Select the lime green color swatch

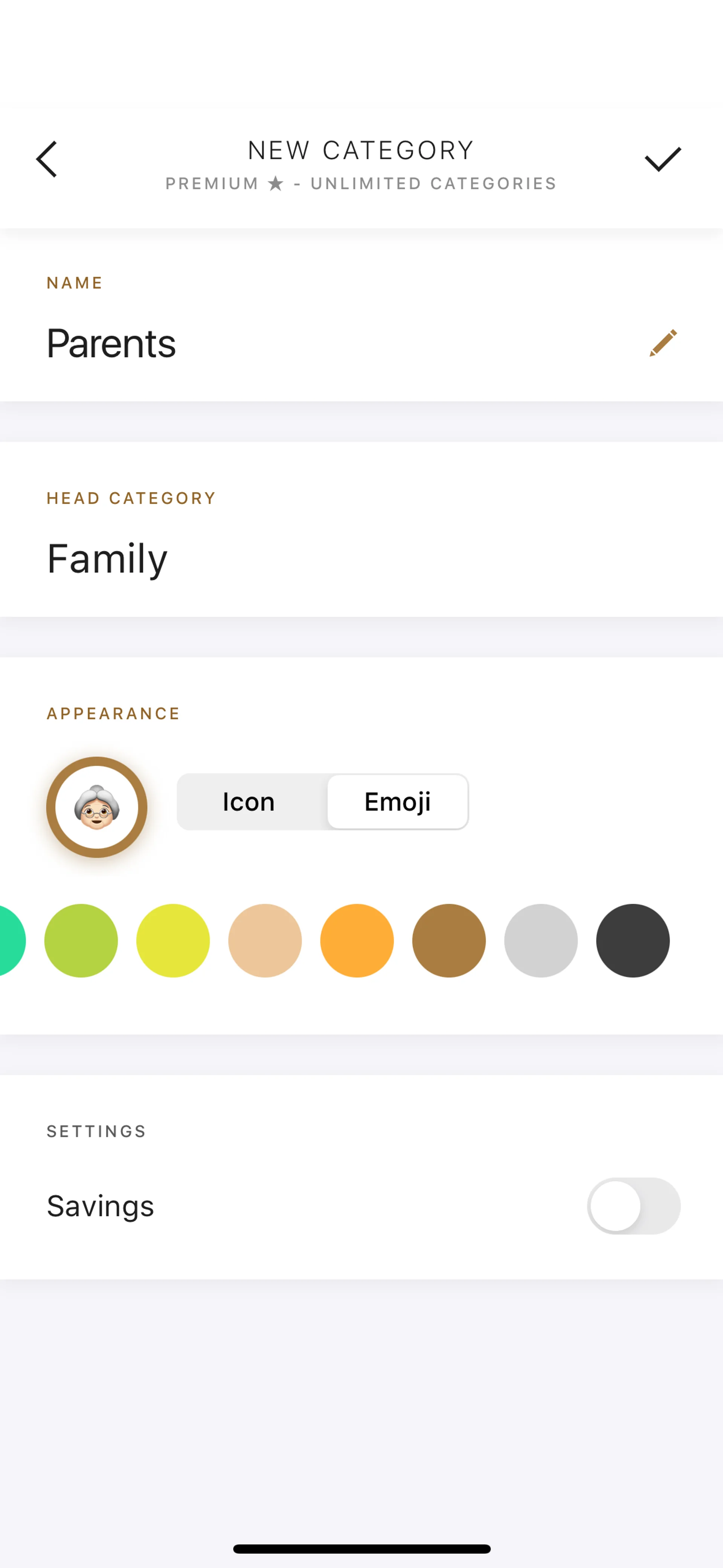tap(81, 940)
